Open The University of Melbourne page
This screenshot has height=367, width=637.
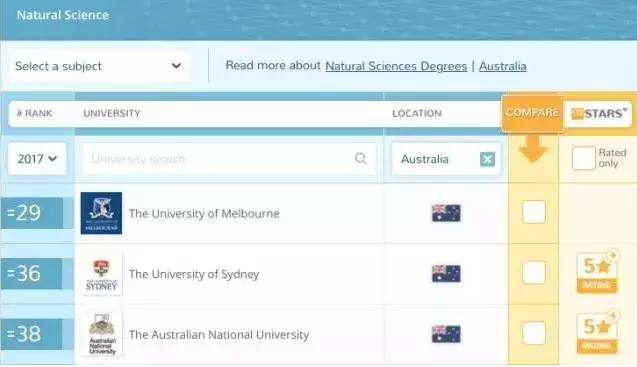coord(204,213)
